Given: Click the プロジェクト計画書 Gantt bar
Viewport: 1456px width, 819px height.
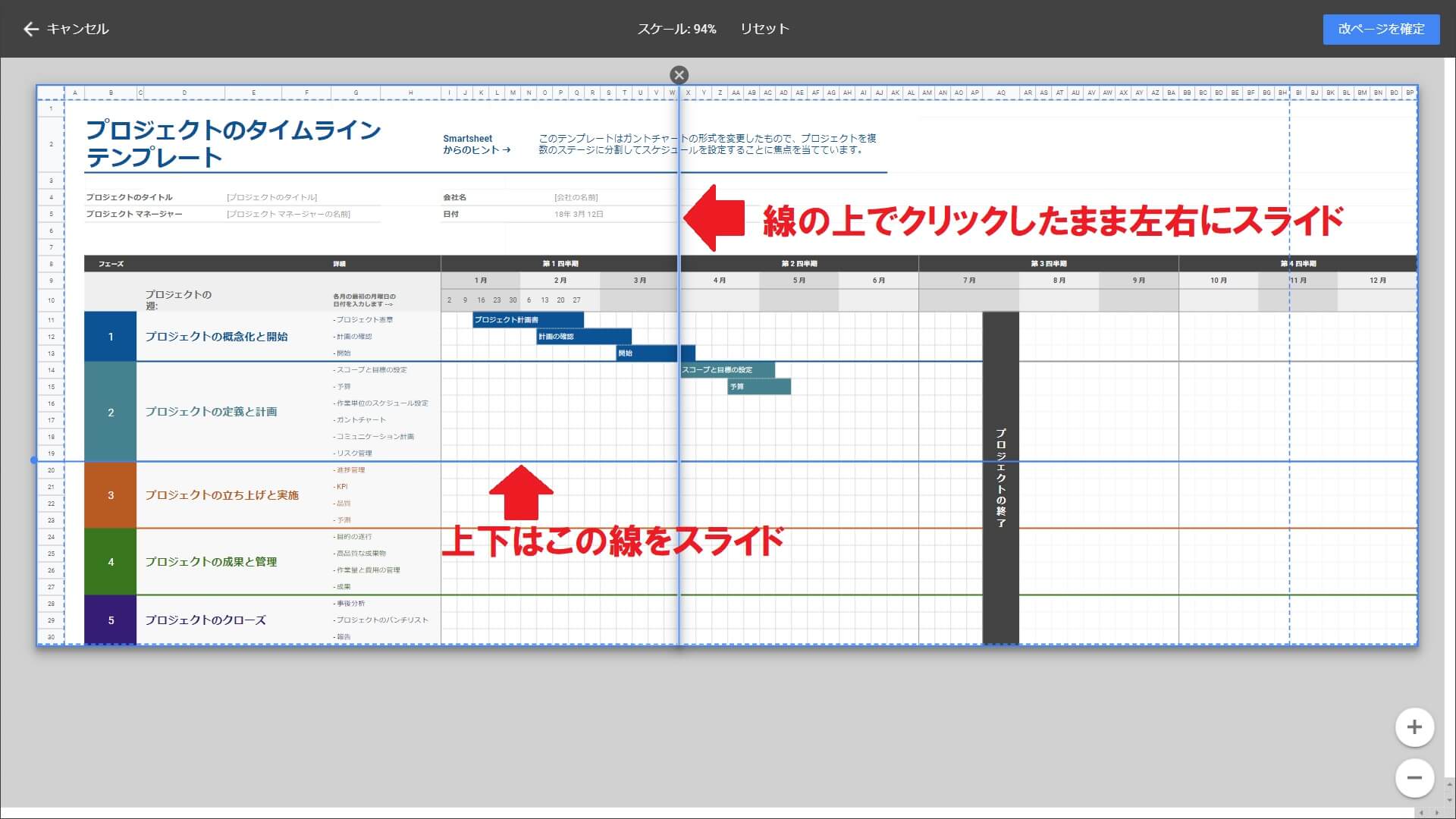Looking at the screenshot, I should tap(528, 320).
